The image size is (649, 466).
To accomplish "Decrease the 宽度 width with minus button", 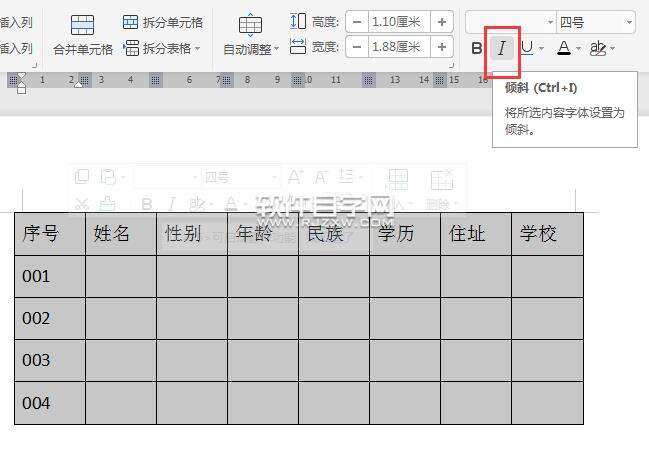I will click(357, 47).
